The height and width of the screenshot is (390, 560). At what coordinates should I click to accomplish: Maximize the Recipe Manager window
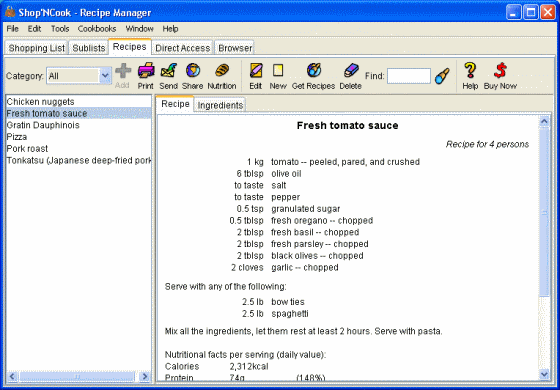click(x=531, y=12)
